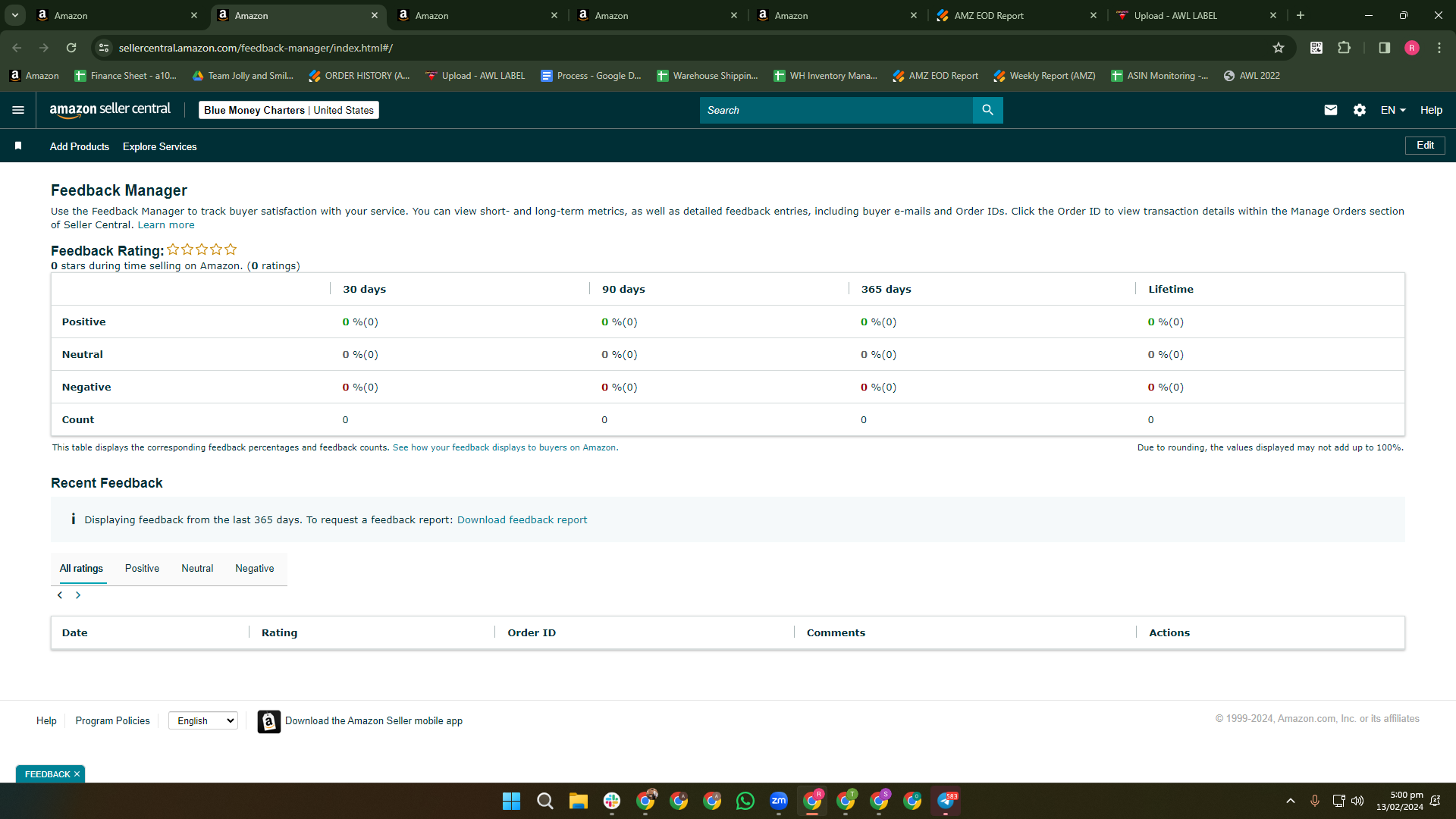Open Finance Sheet bookmark

pyautogui.click(x=126, y=76)
